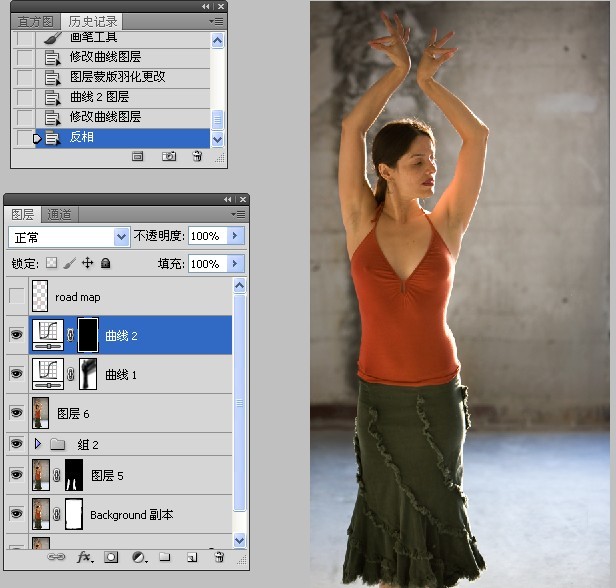Hide the 曲线 2 layer eye
616x588 pixels.
click(16, 335)
